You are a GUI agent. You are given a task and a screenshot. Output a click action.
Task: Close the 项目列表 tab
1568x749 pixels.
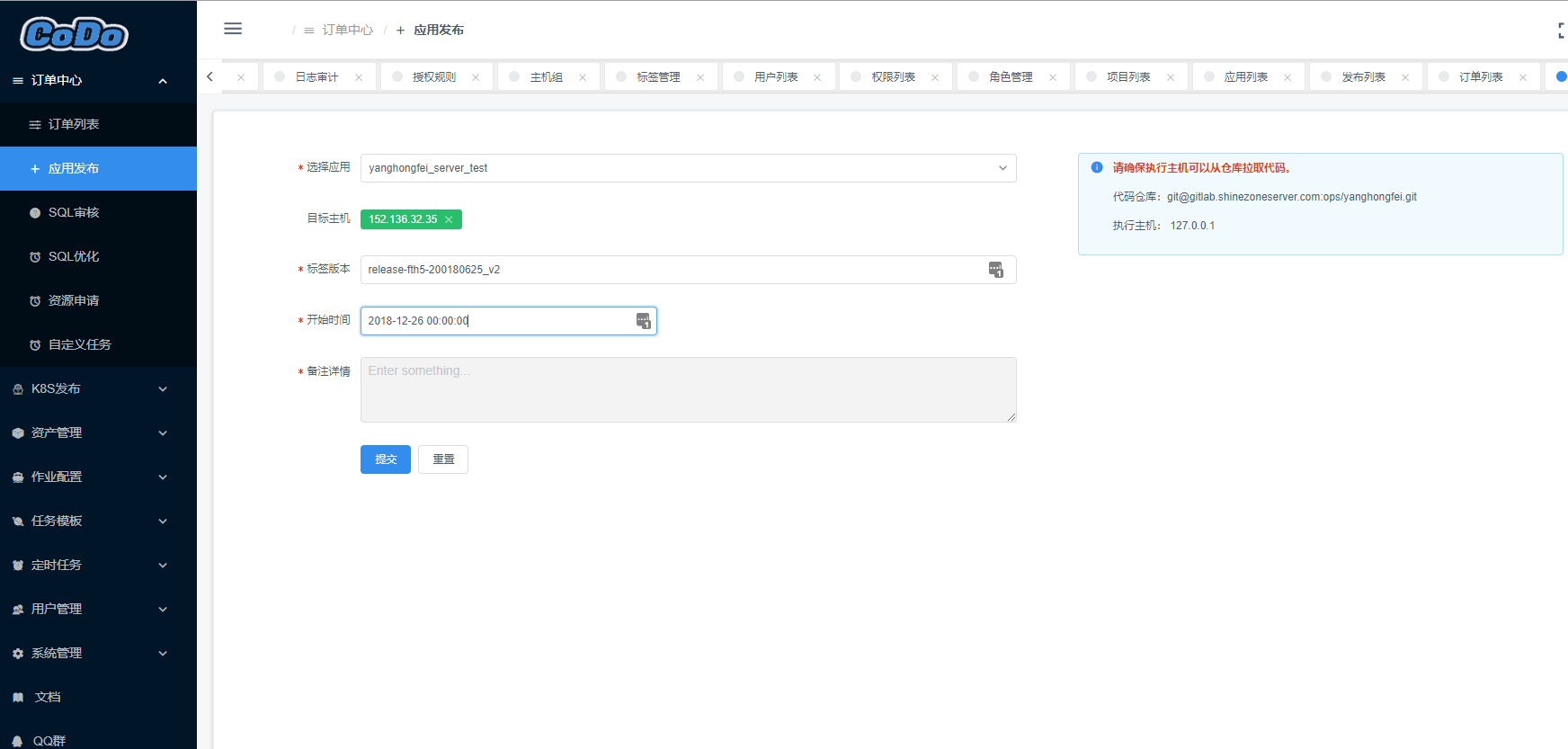tap(1171, 77)
